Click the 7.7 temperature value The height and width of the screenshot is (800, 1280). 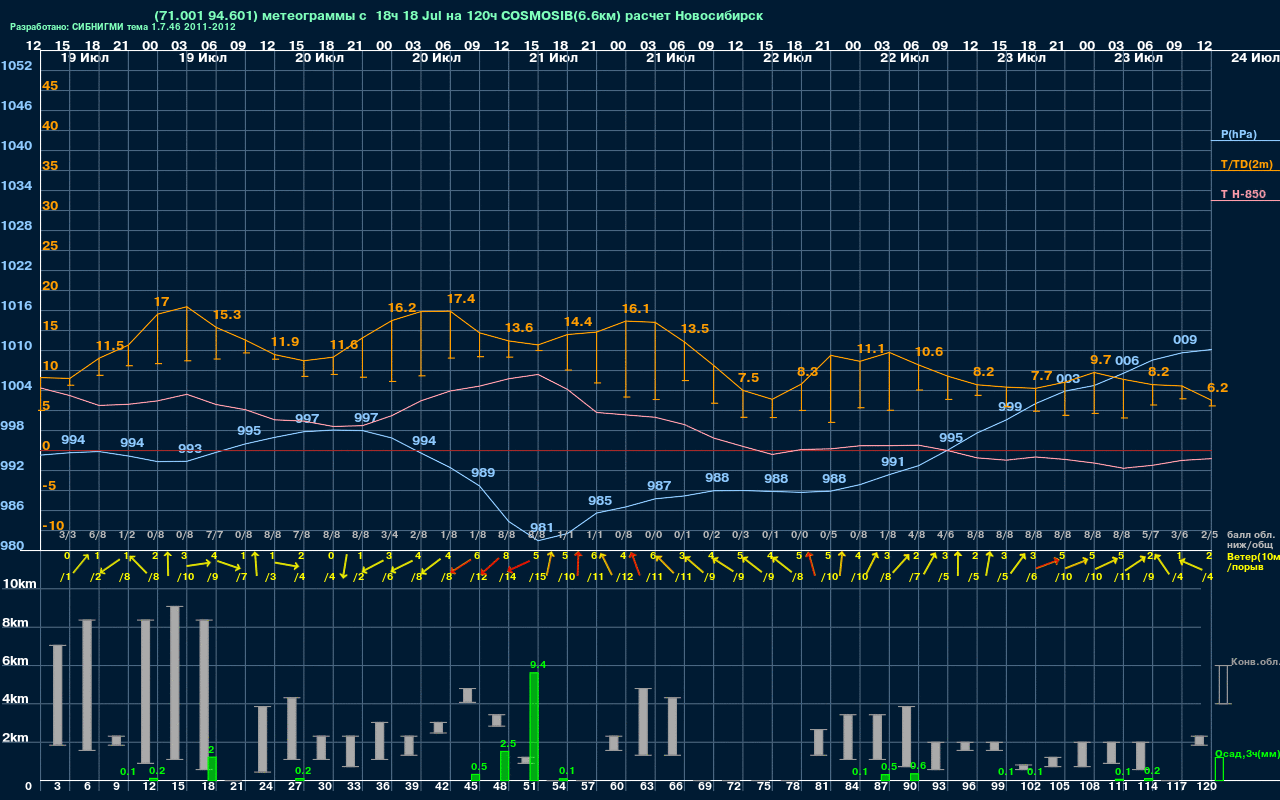click(x=1042, y=376)
